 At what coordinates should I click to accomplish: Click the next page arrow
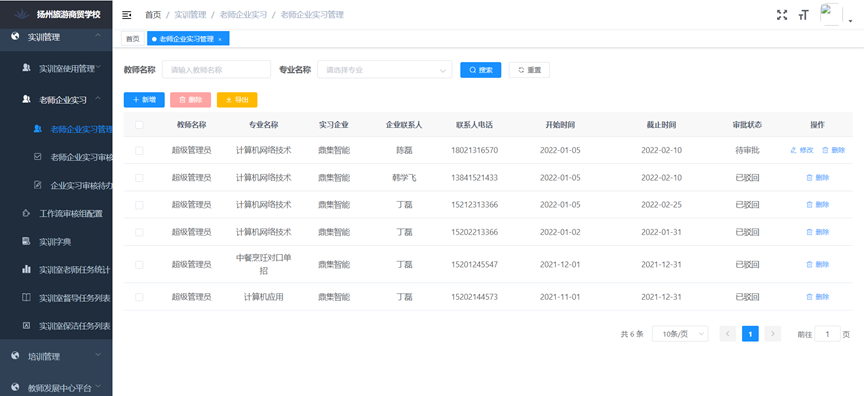pyautogui.click(x=773, y=334)
